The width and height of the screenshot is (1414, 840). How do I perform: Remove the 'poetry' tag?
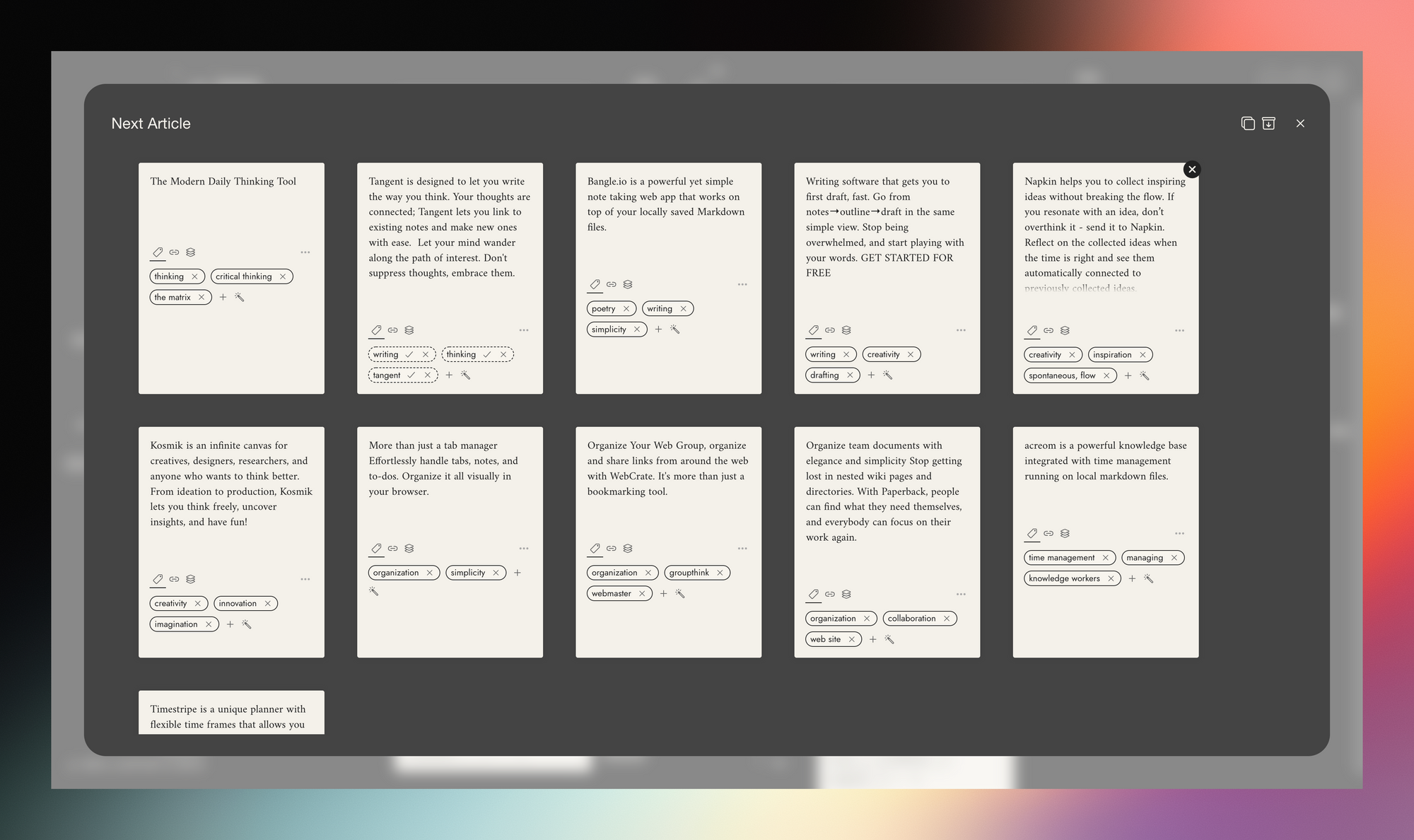point(626,308)
